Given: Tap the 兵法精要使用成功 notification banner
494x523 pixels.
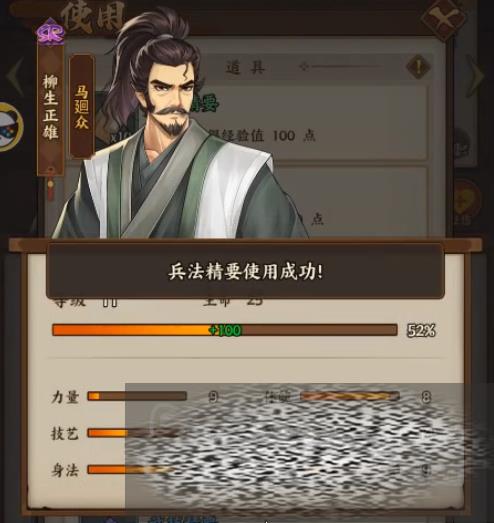Looking at the screenshot, I should [x=245, y=271].
